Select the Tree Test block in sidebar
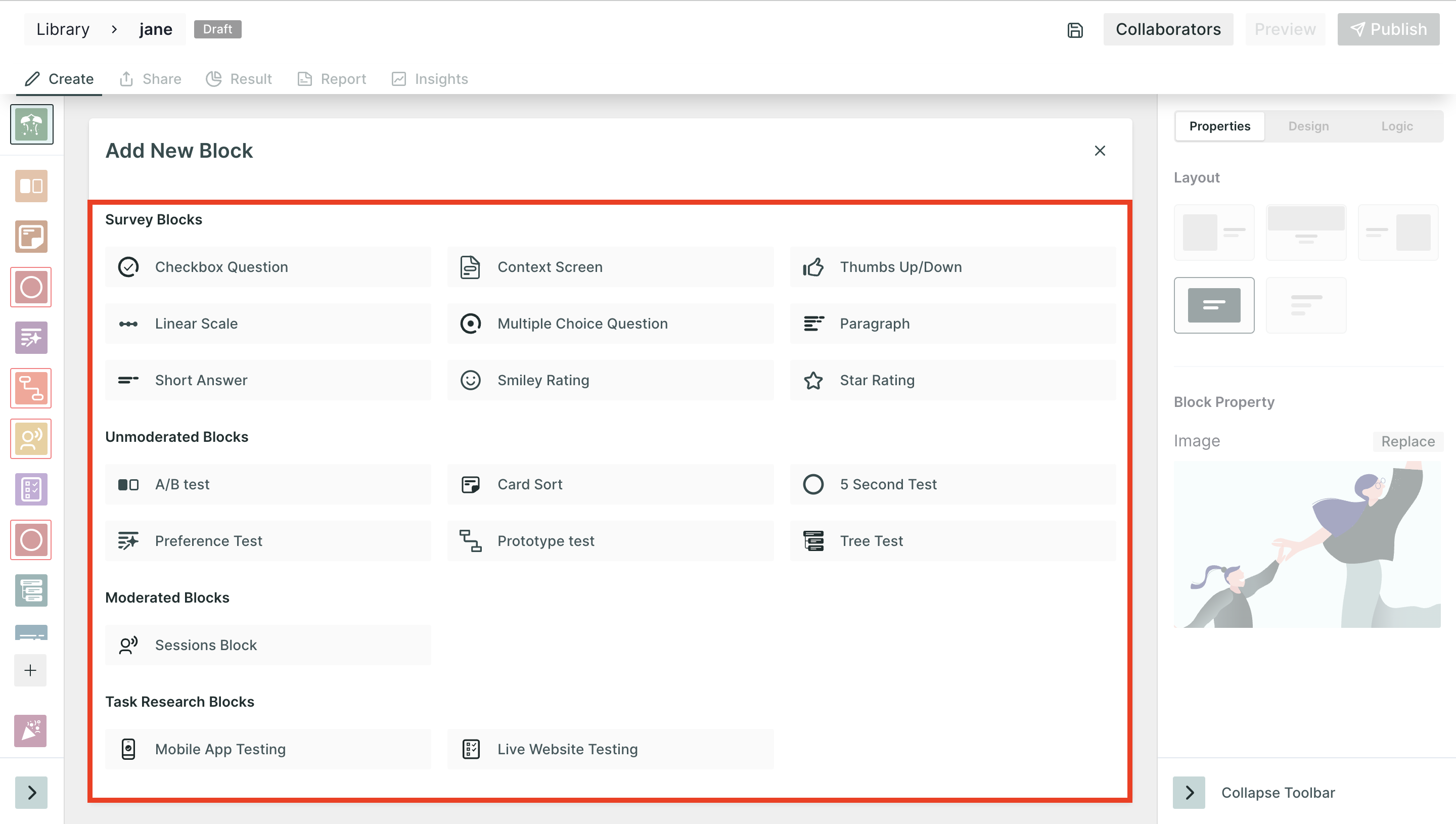 (x=31, y=590)
